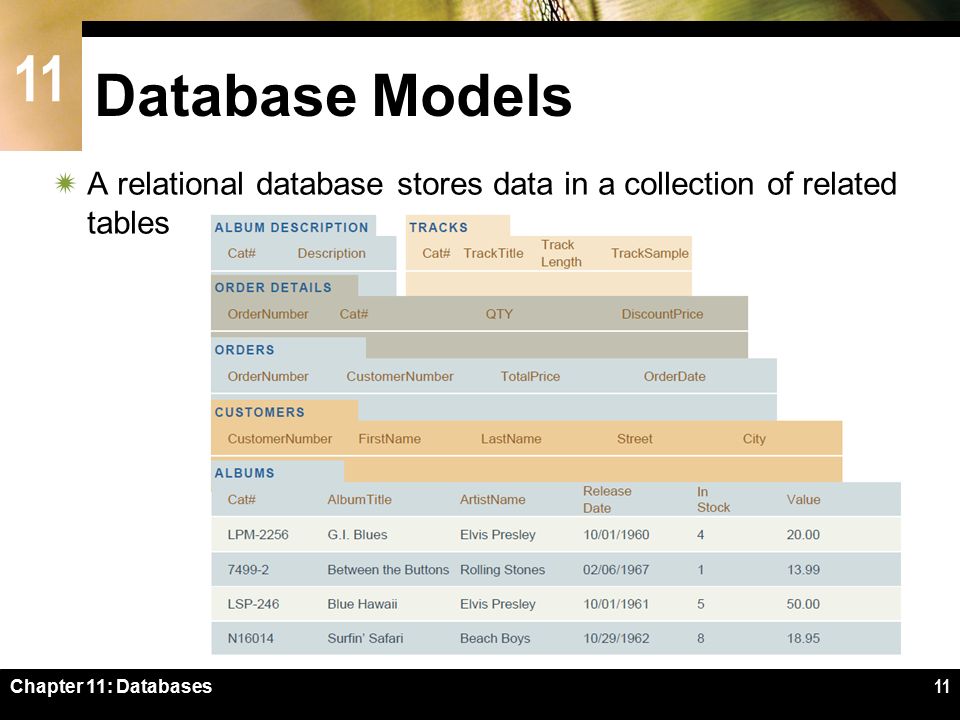Click the album title "G.I. Blues"
Screen dimensions: 960x720
[x=358, y=534]
